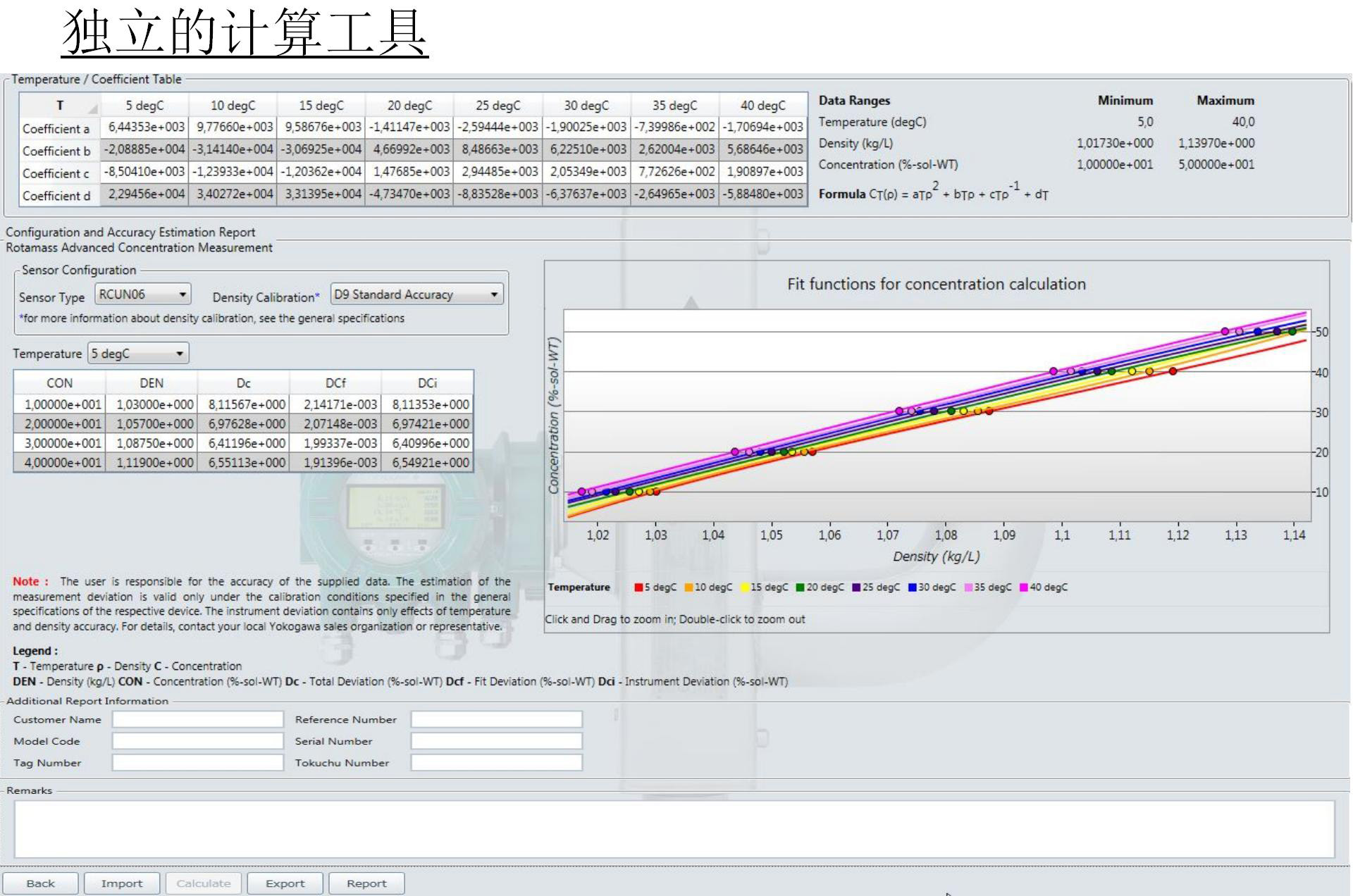
Task: Select the 25 degC column header
Action: [498, 106]
